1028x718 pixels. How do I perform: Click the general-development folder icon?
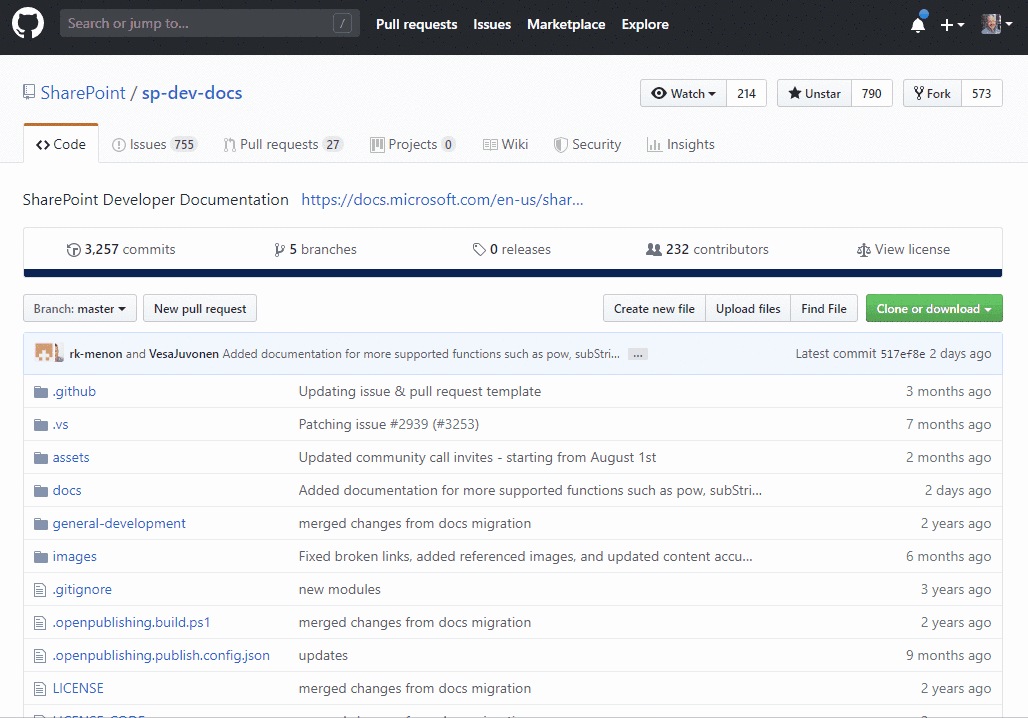41,523
